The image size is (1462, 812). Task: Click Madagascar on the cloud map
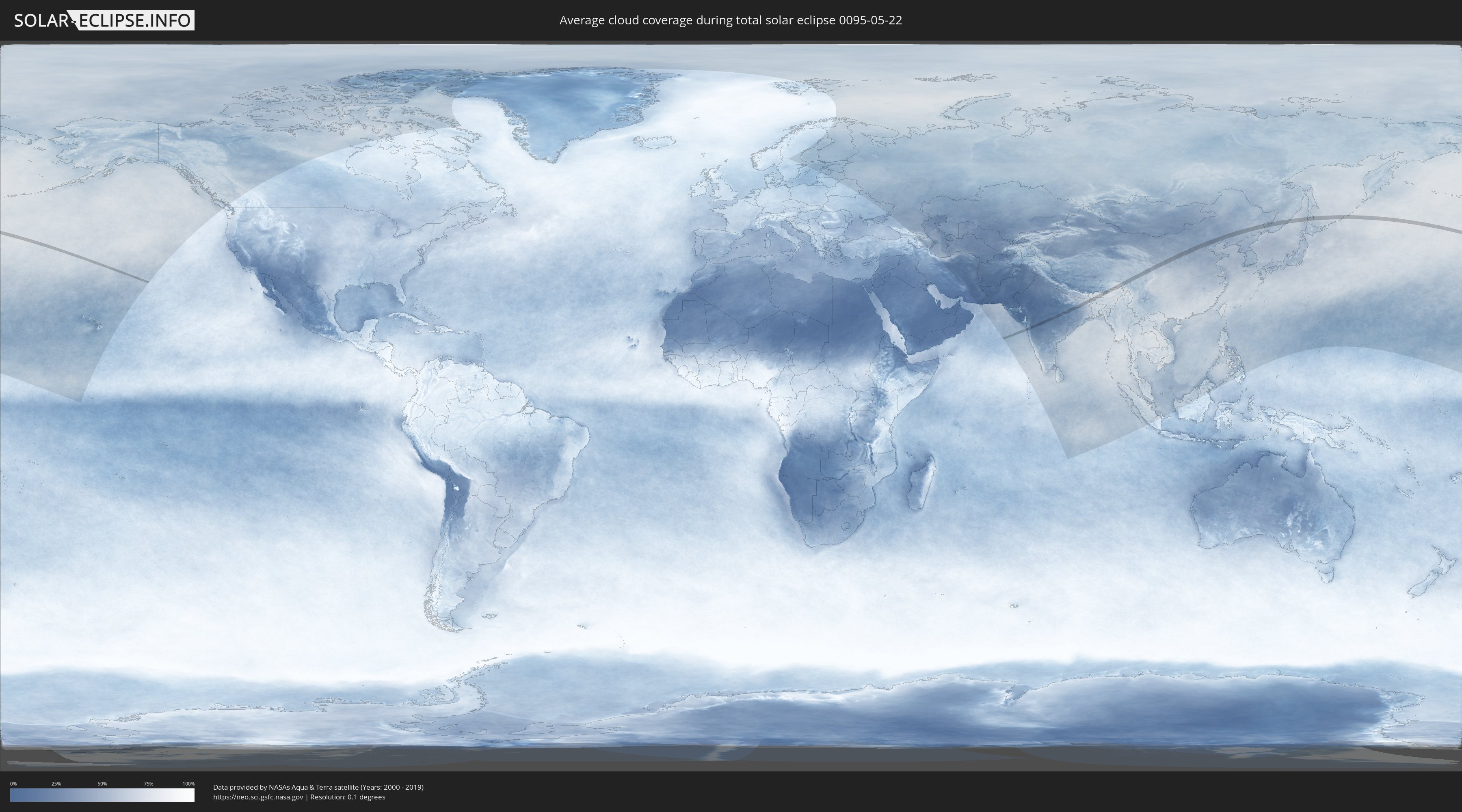pyautogui.click(x=921, y=482)
